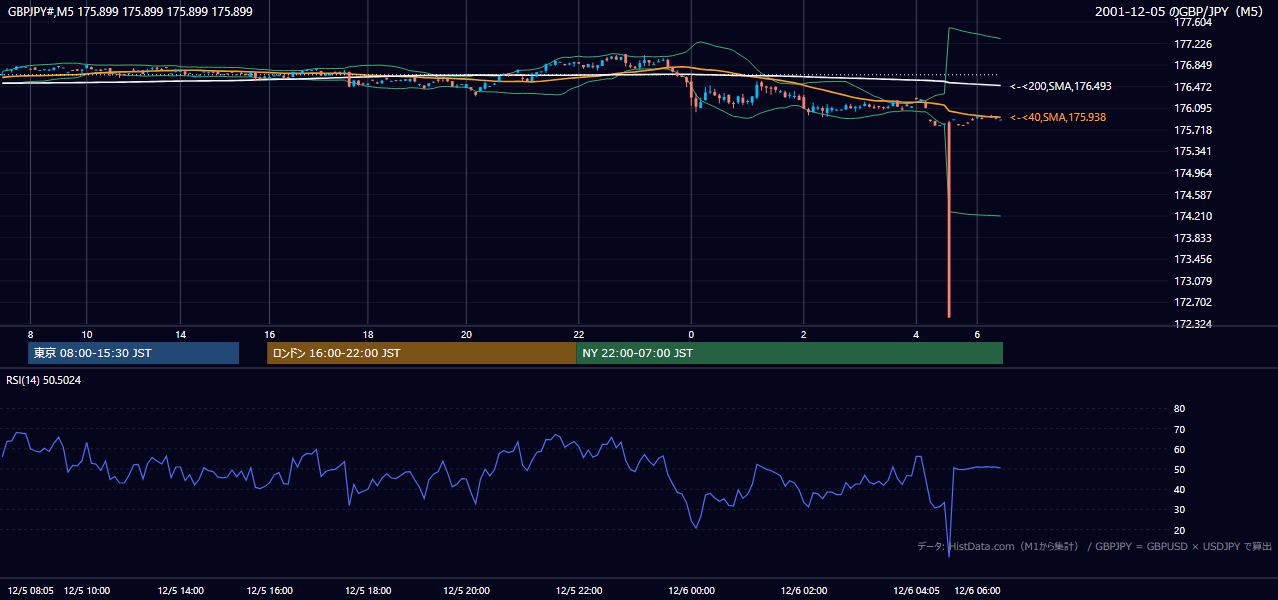The width and height of the screenshot is (1278, 600).
Task: Click the RSI(14) 50.5024 indicator label
Action: click(44, 380)
